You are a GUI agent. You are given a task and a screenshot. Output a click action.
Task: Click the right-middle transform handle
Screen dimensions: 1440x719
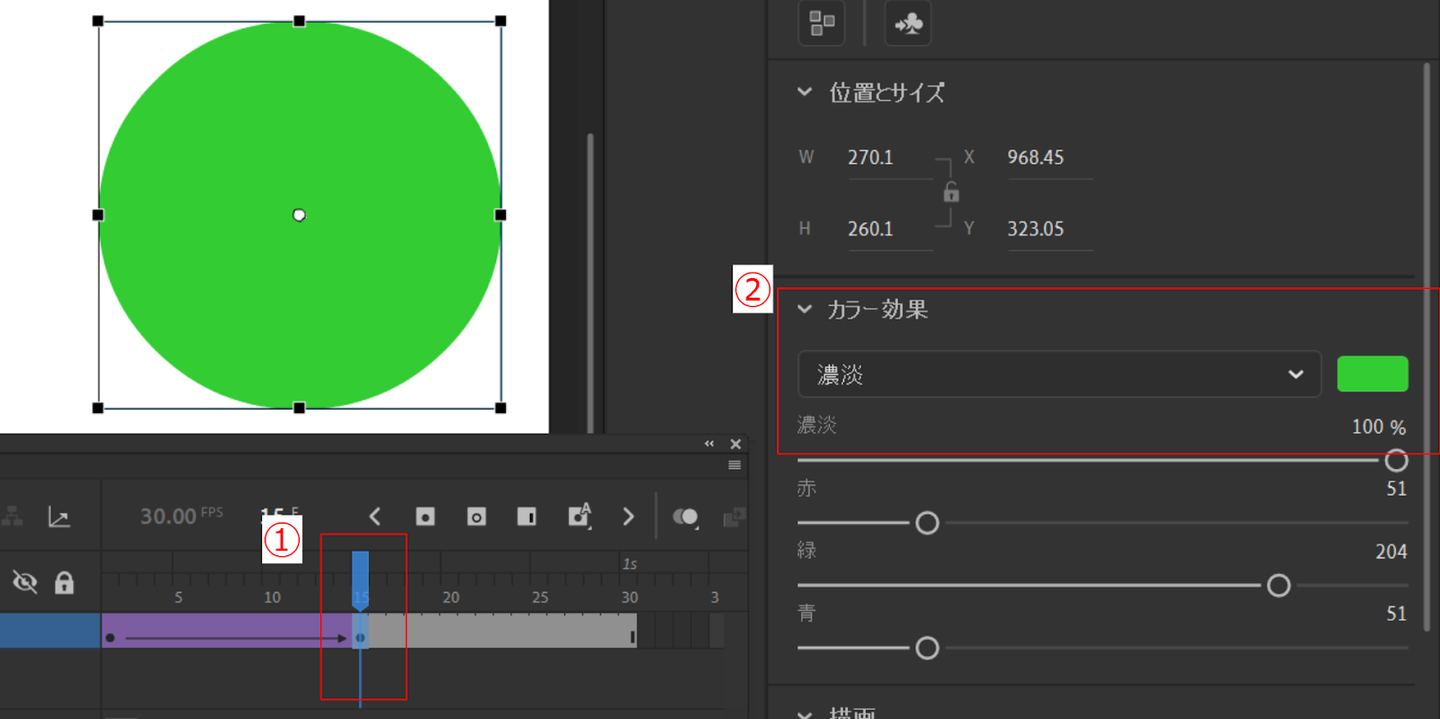501,215
